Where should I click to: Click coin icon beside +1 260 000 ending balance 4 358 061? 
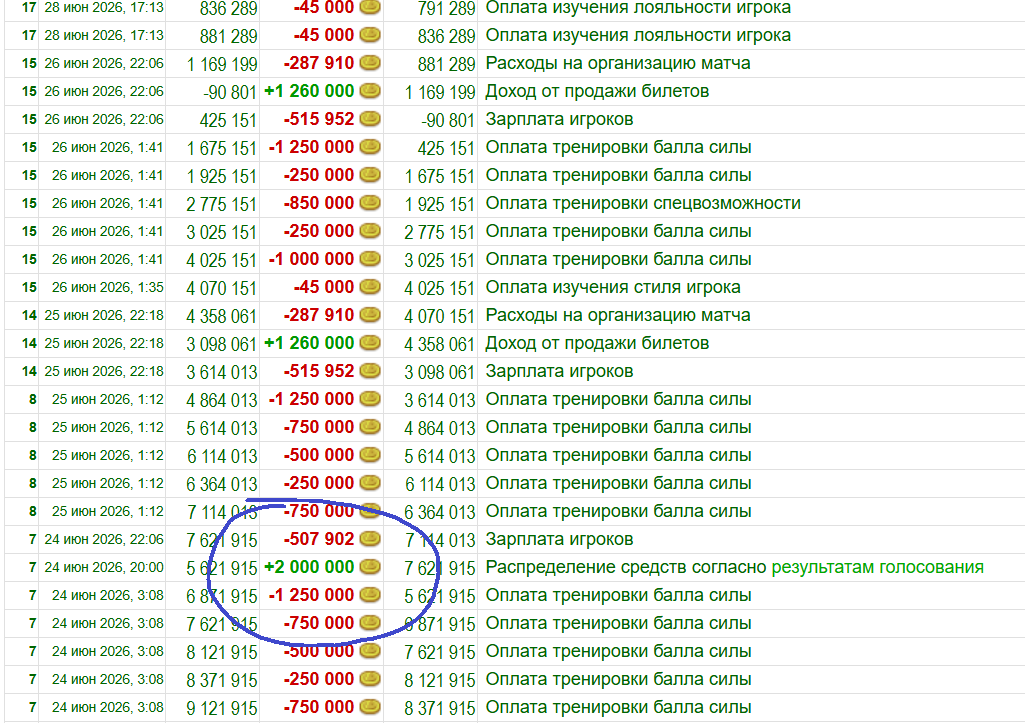370,343
